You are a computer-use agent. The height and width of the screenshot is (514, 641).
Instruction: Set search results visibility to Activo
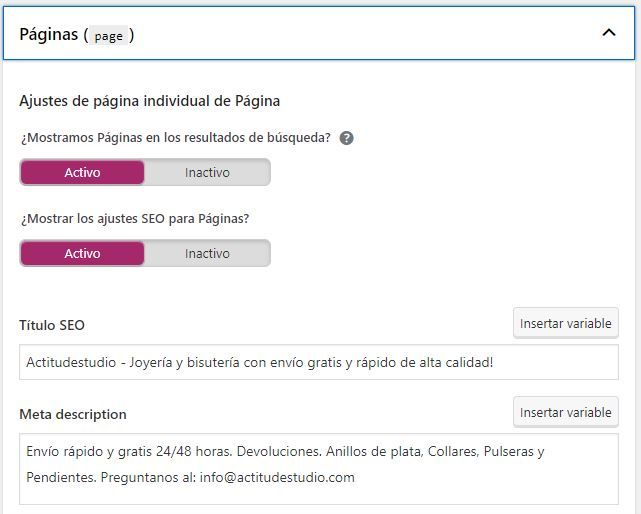(x=82, y=173)
